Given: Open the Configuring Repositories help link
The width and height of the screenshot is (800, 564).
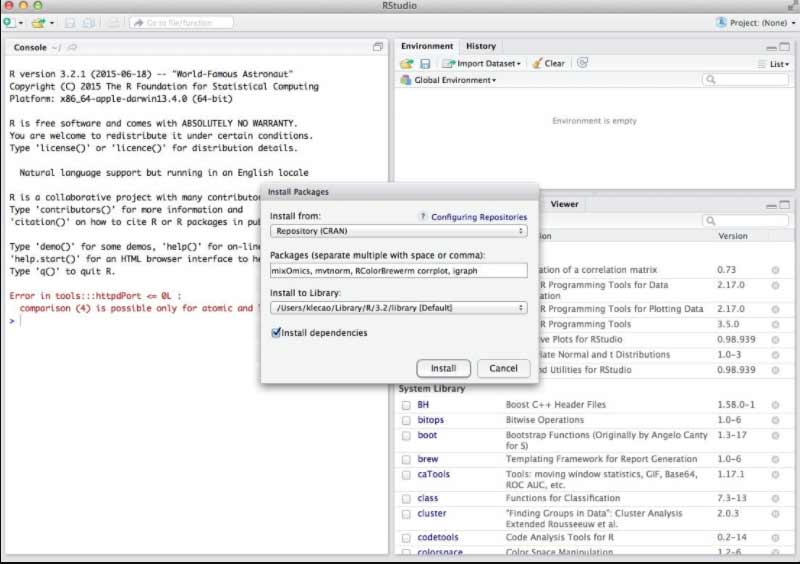Looking at the screenshot, I should (x=479, y=217).
